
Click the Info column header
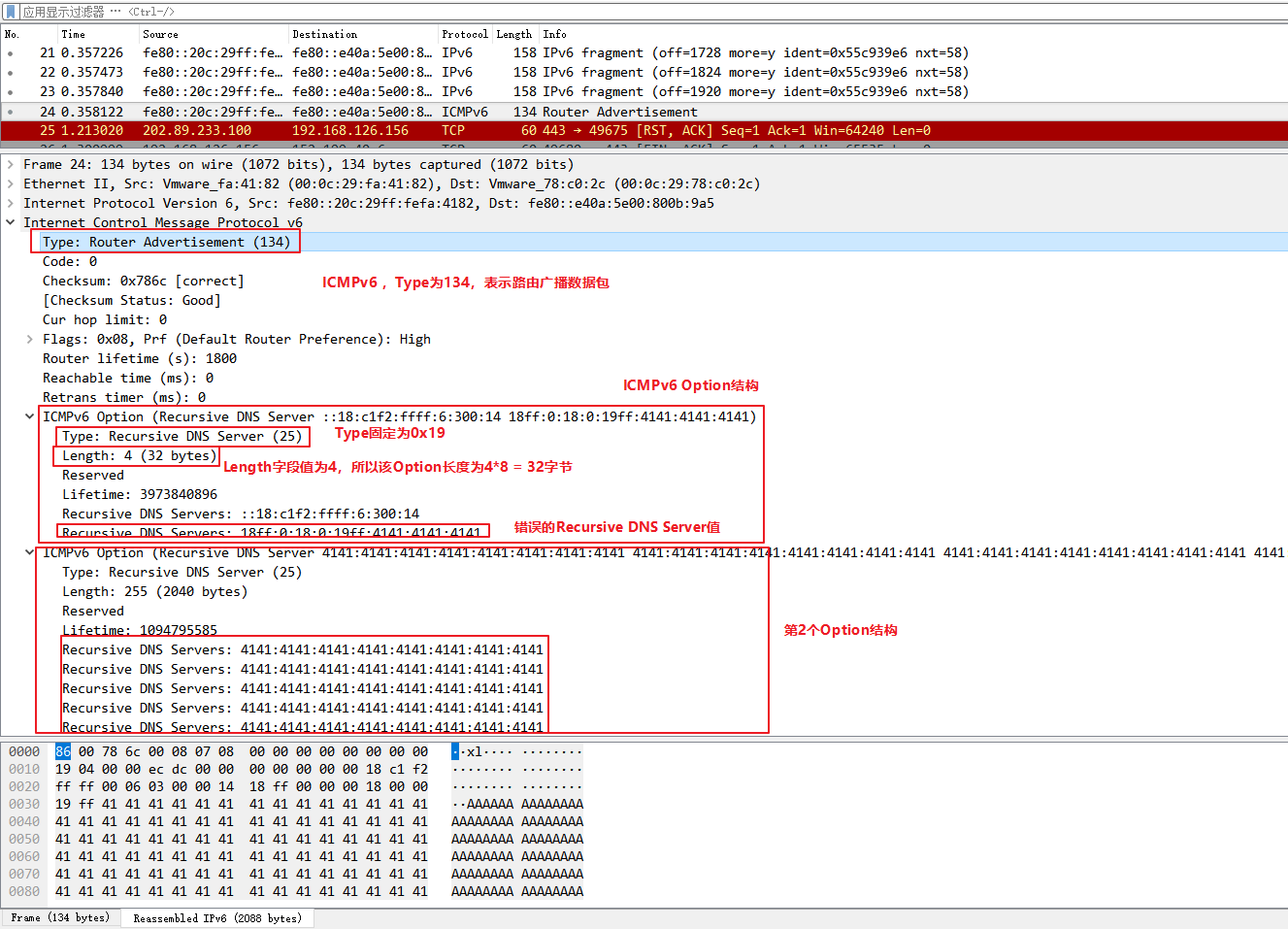tap(912, 34)
